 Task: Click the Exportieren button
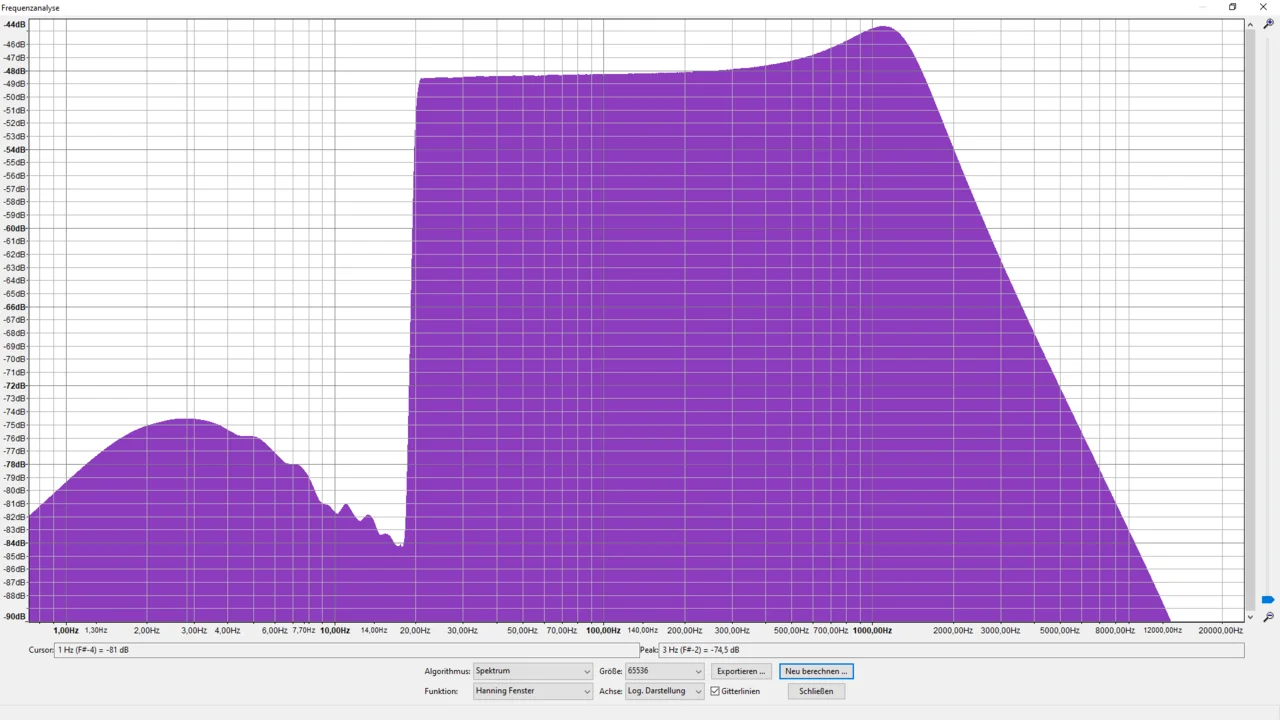click(741, 671)
